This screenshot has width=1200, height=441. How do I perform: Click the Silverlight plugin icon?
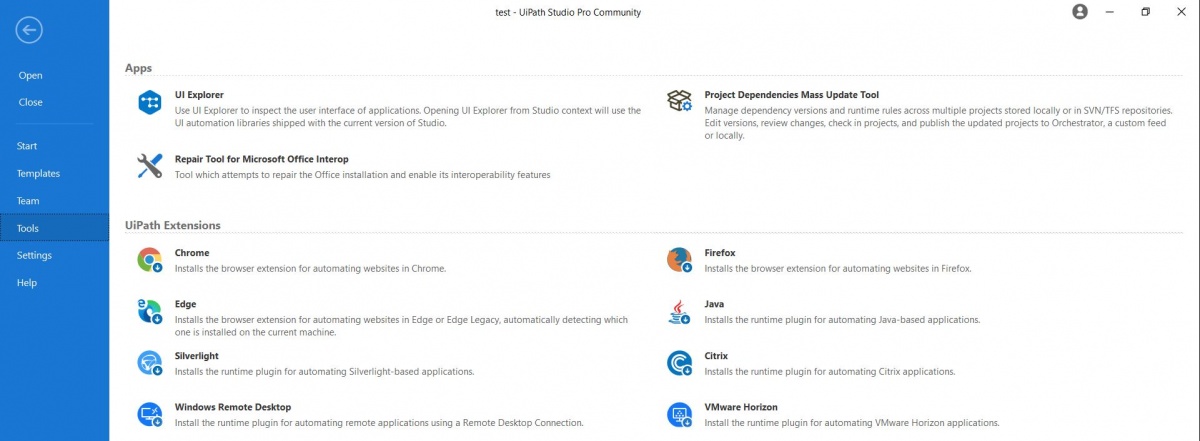click(x=150, y=363)
